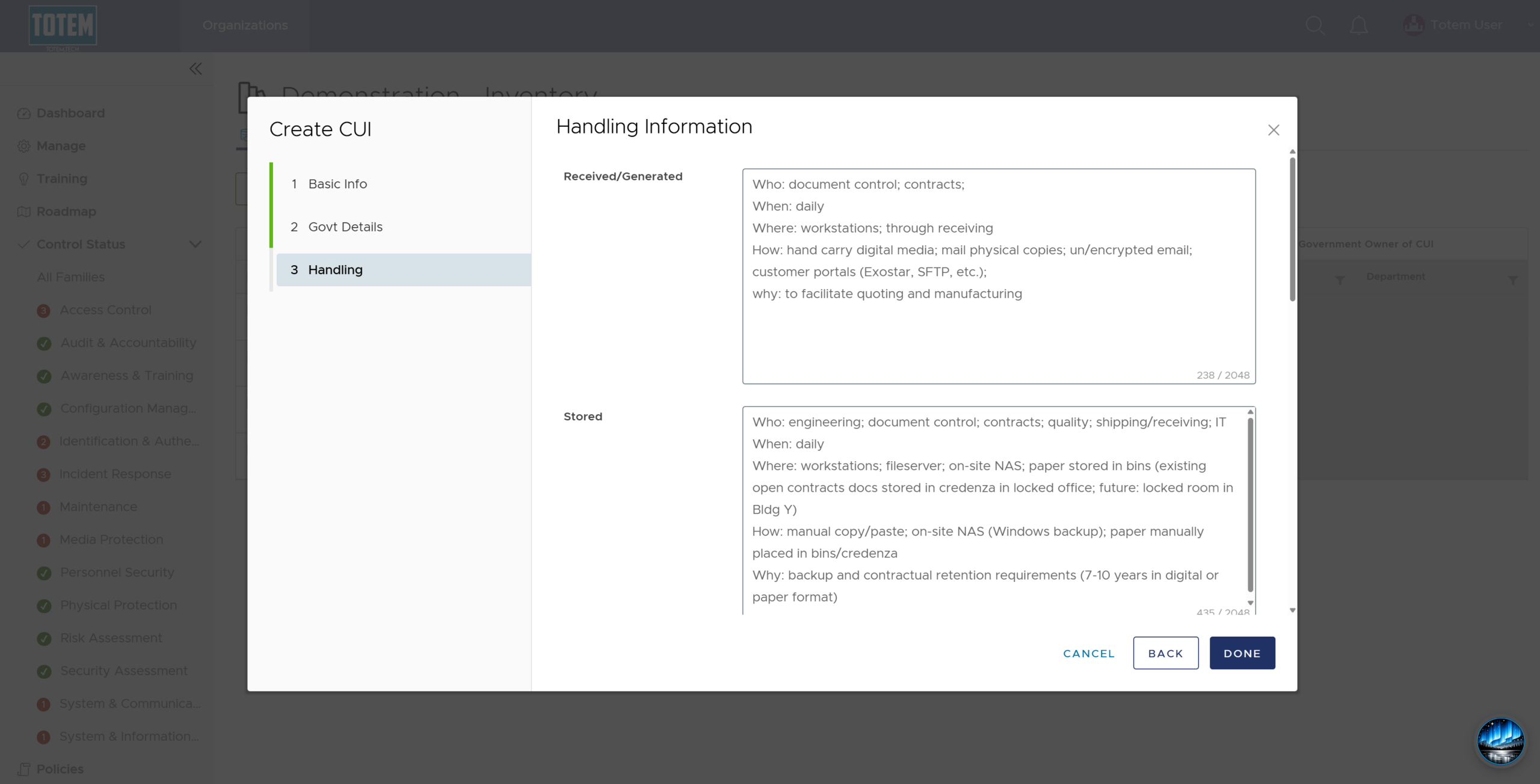Screen dimensions: 1540x784
Task: Click Department column filter icon
Action: click(1512, 280)
